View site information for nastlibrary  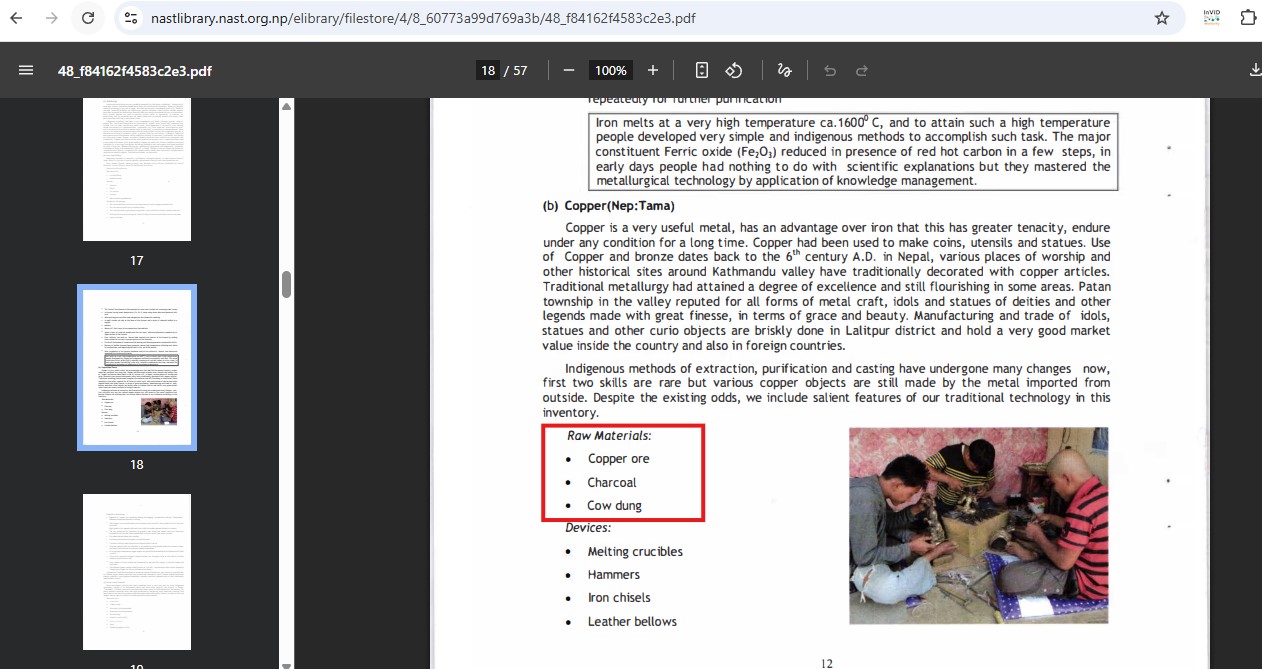[x=131, y=18]
